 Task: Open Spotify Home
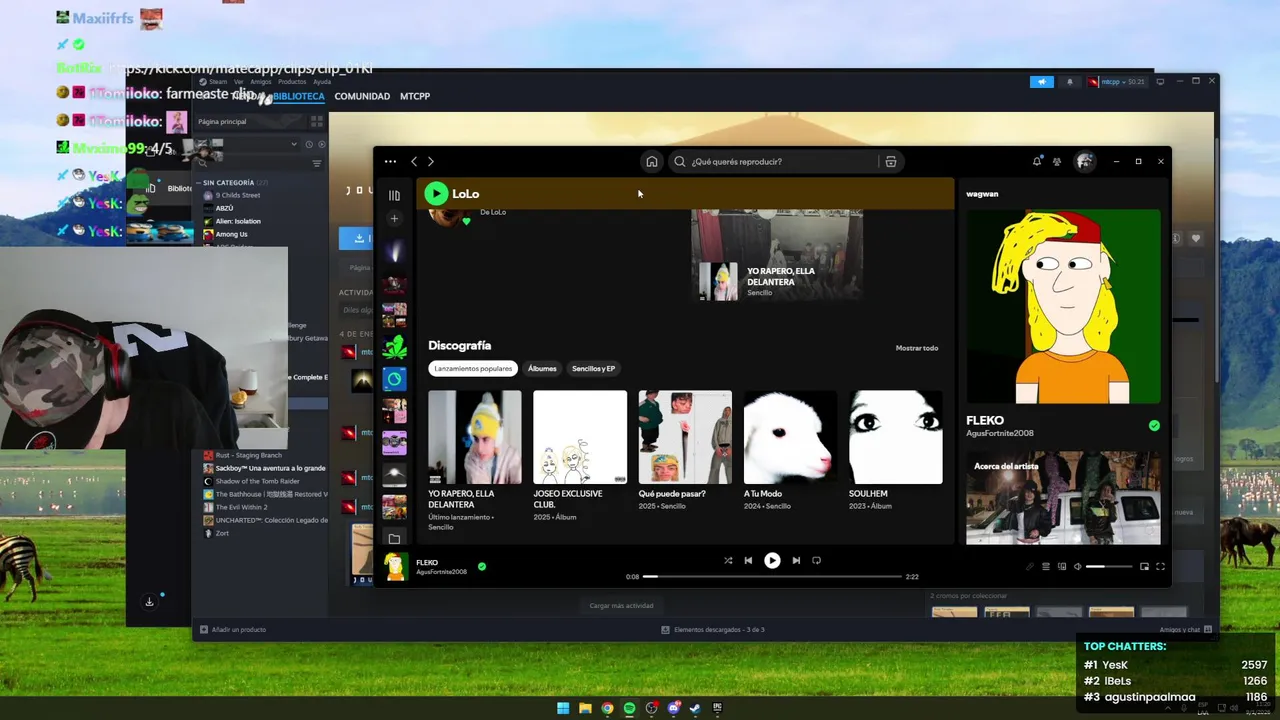tap(652, 161)
